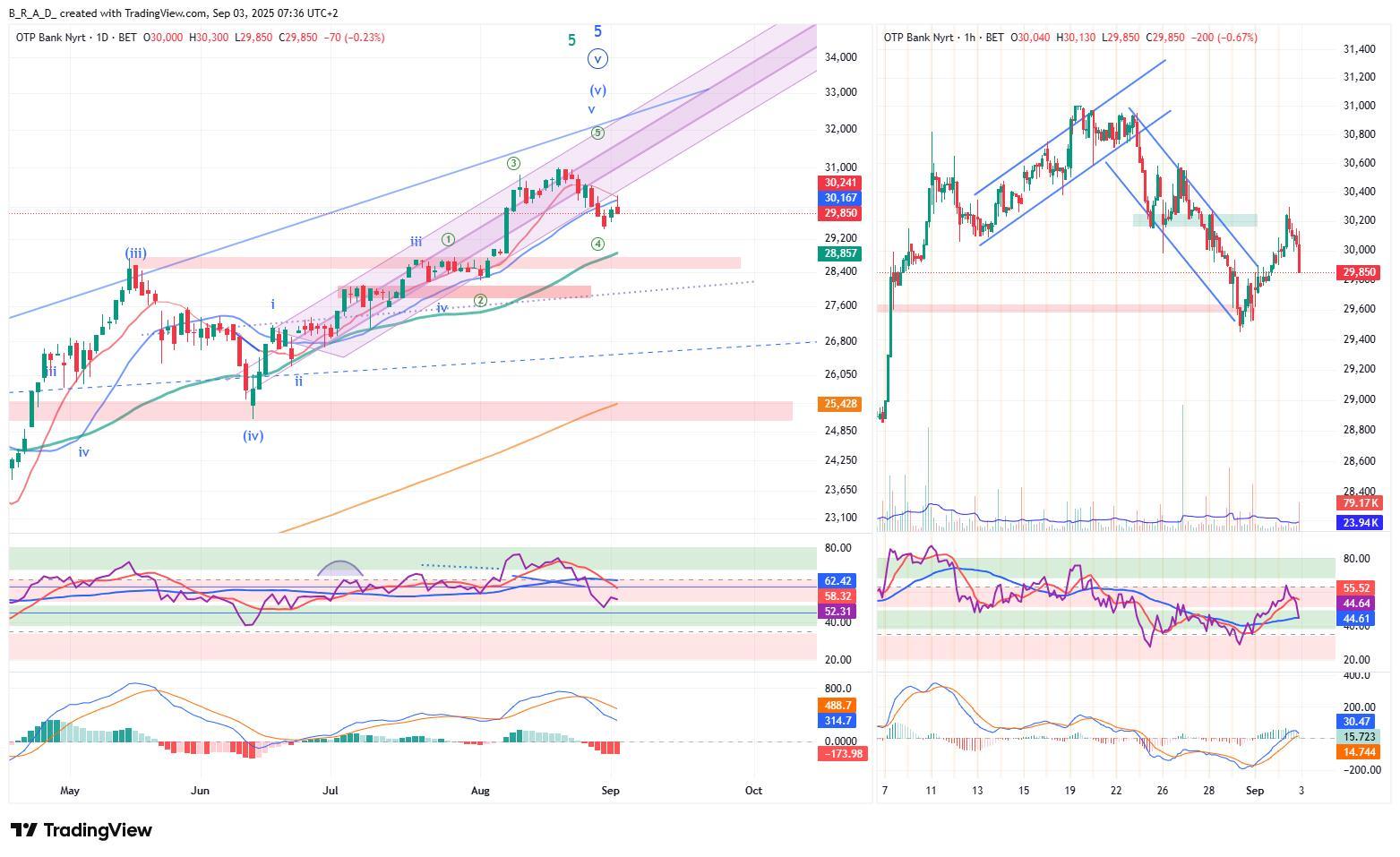Select the 'OTP Bank Nyrt · 1h · BET' chart title
This screenshot has height=857, width=1400.
[943, 38]
